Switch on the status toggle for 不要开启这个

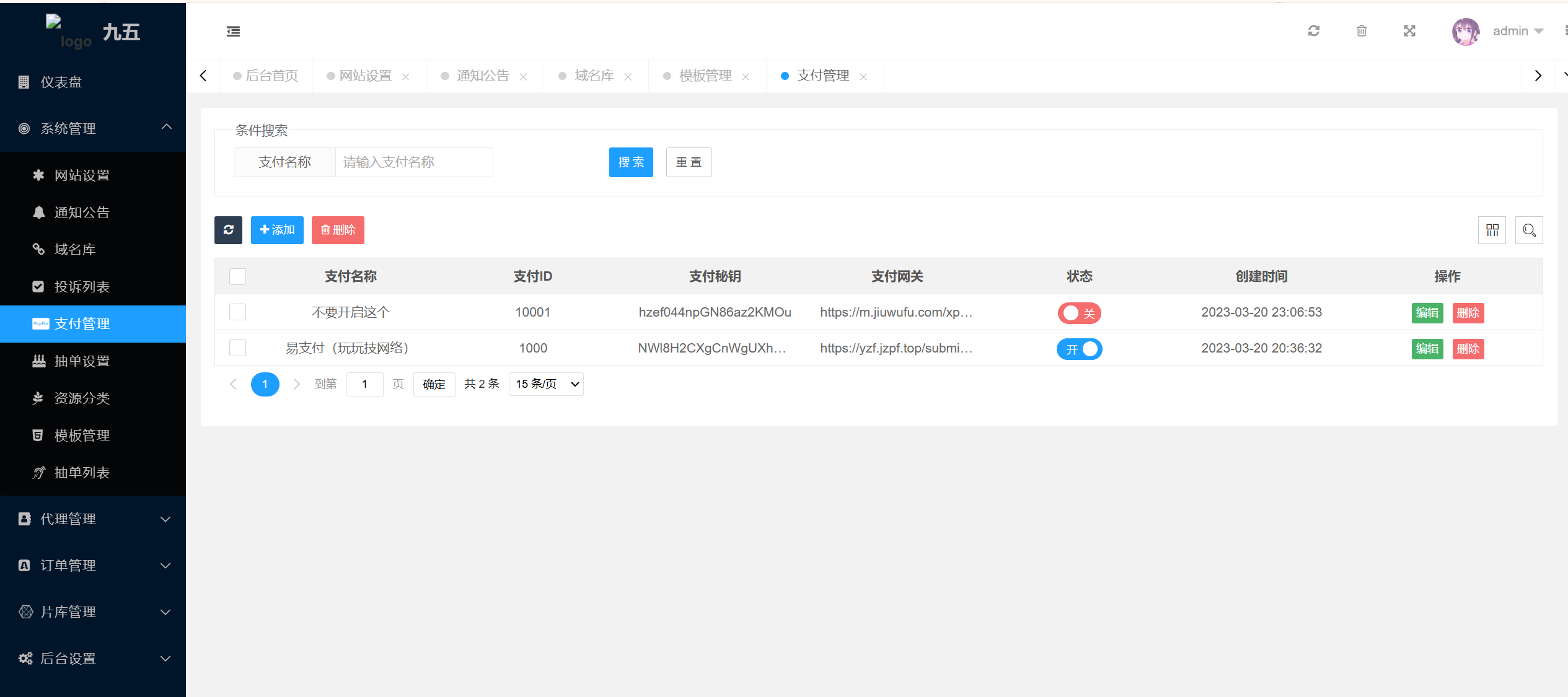(x=1079, y=313)
